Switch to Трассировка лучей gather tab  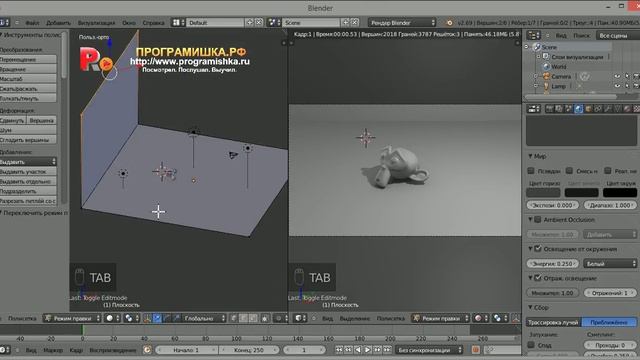pyautogui.click(x=553, y=322)
